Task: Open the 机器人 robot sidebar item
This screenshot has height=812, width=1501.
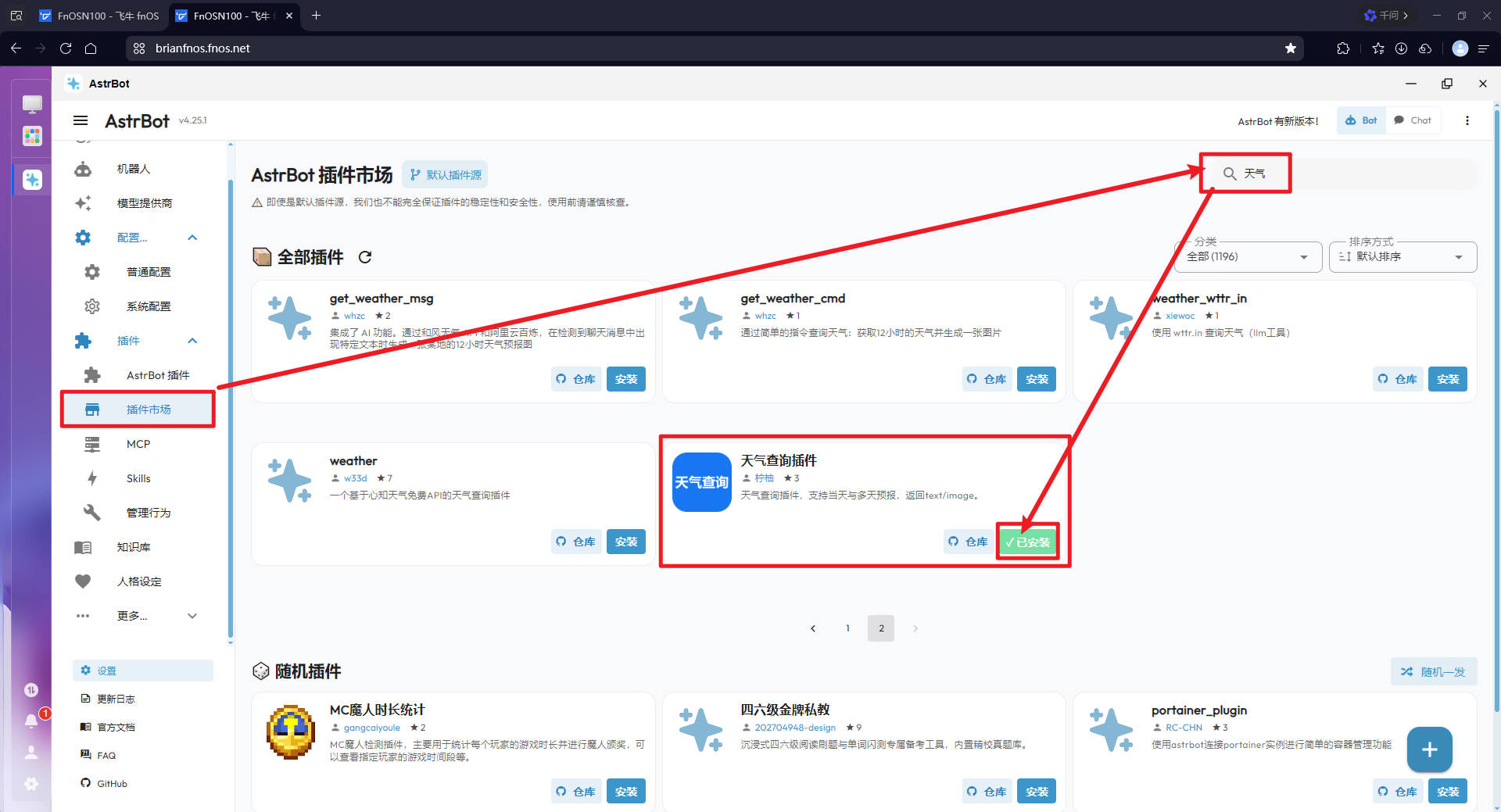Action: click(x=134, y=169)
